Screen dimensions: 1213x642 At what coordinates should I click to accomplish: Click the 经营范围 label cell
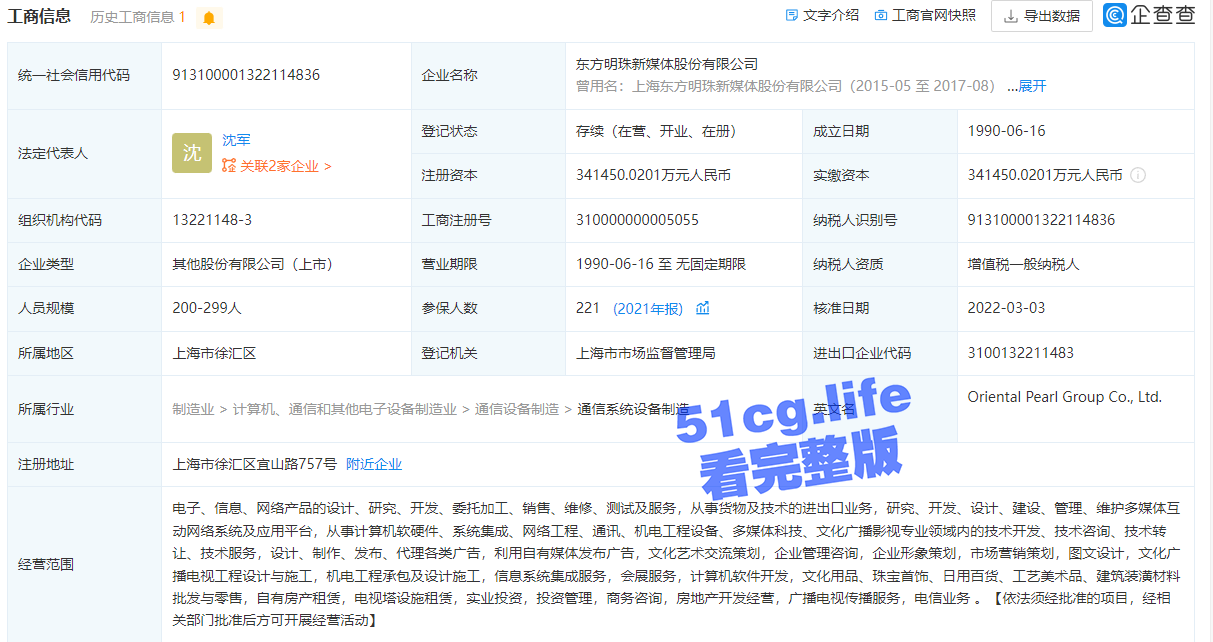point(85,564)
